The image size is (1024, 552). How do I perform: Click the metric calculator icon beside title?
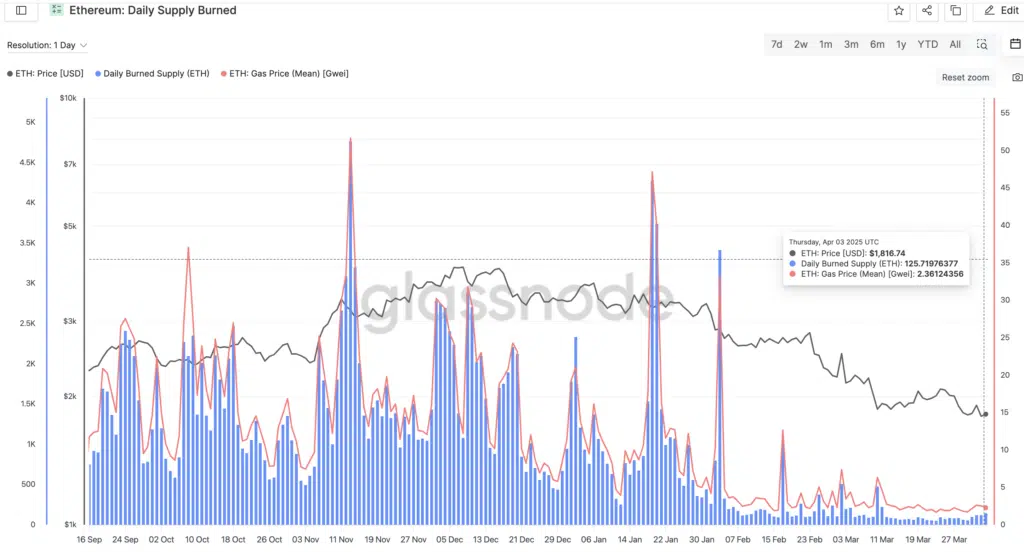tap(56, 11)
